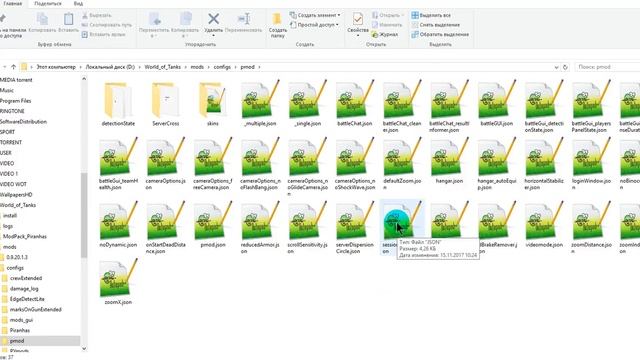Click navigation pane scroll-up arrow

pos(84,79)
